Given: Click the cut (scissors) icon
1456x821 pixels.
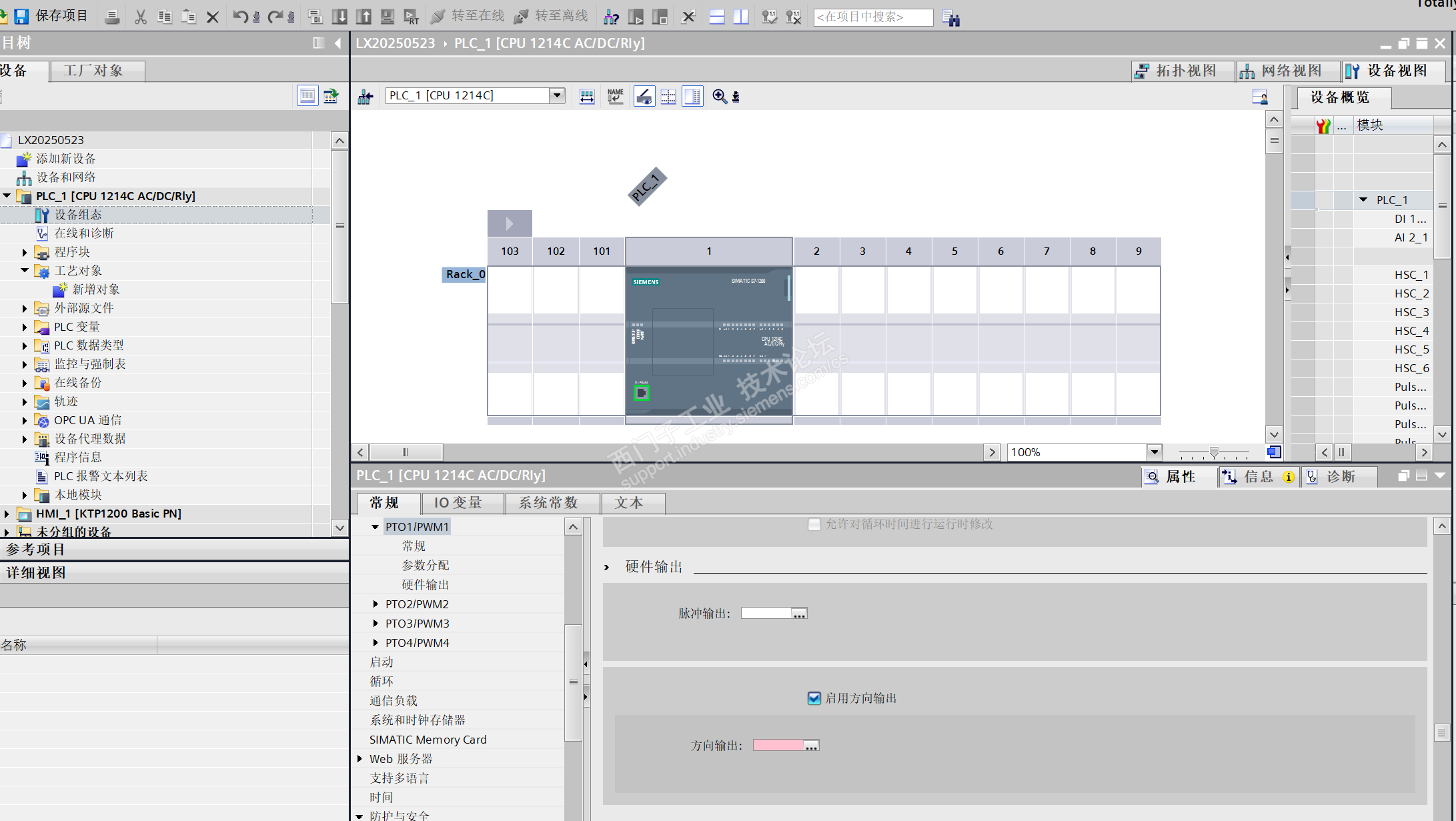Looking at the screenshot, I should [140, 17].
